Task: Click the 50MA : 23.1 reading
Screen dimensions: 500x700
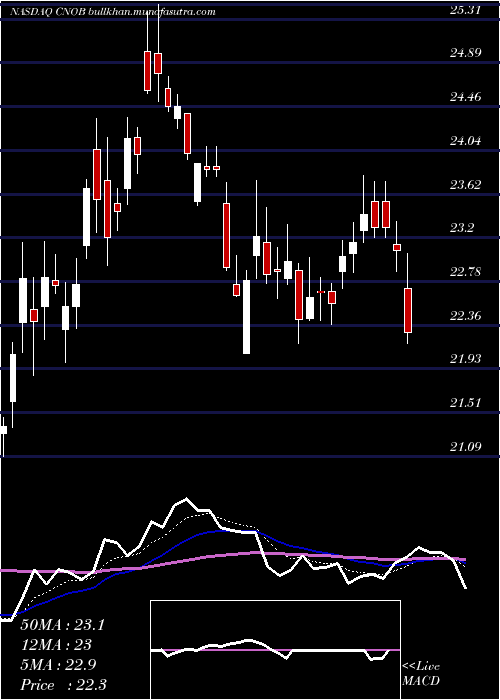Action: click(62, 625)
